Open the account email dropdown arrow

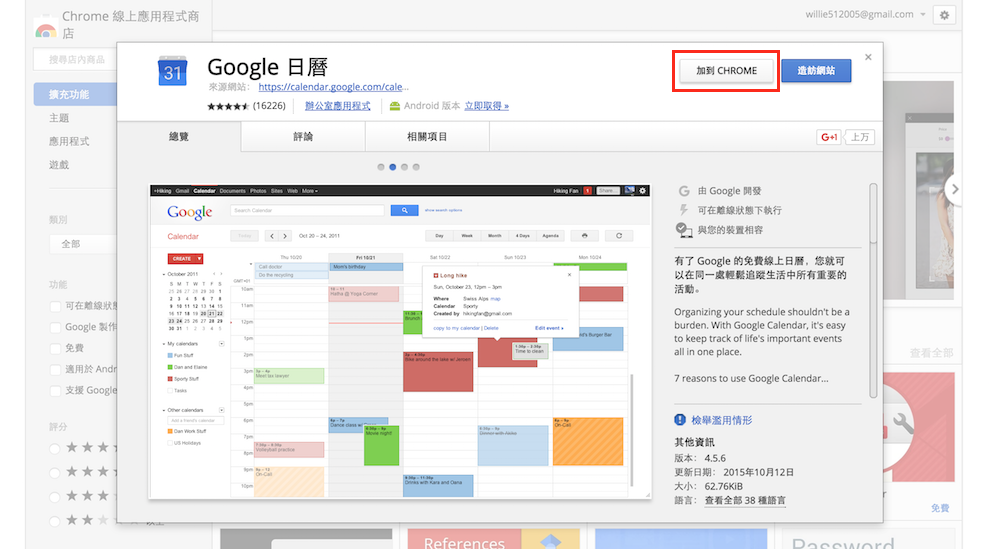tap(923, 15)
